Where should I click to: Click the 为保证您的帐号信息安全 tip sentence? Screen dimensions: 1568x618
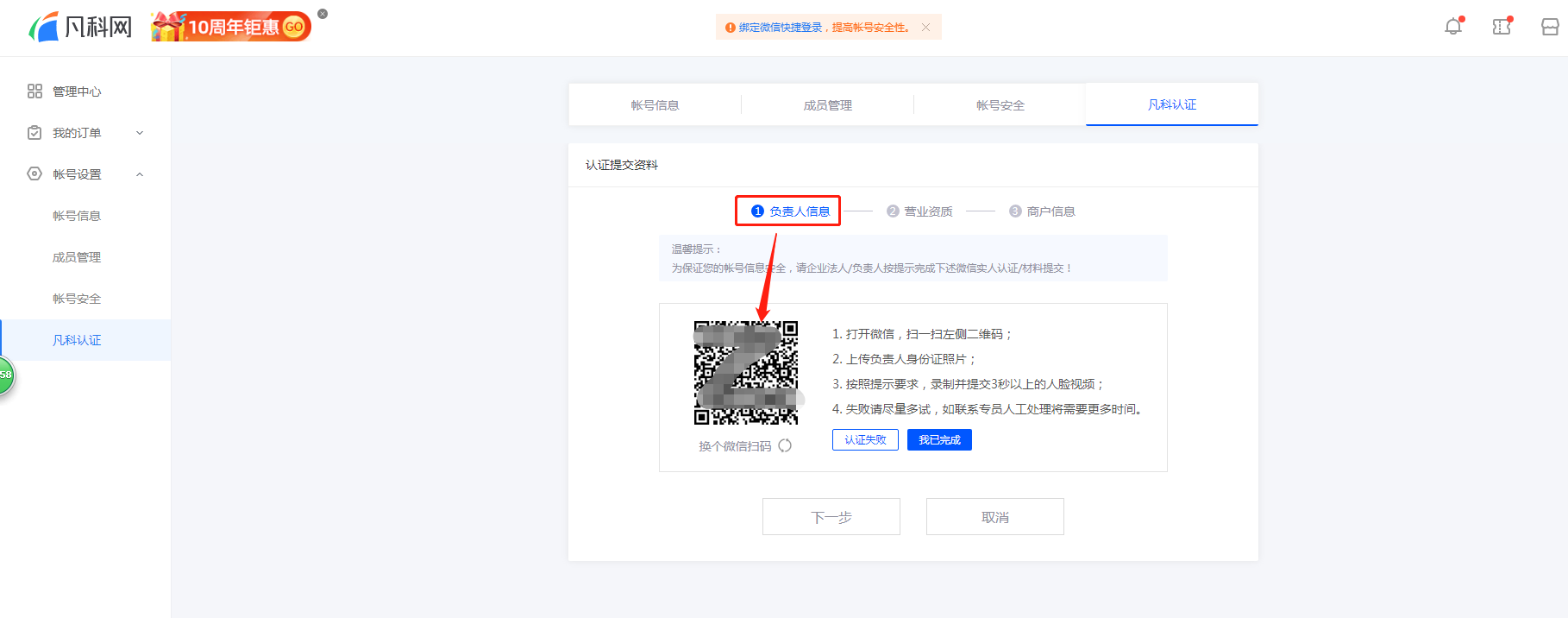[872, 268]
